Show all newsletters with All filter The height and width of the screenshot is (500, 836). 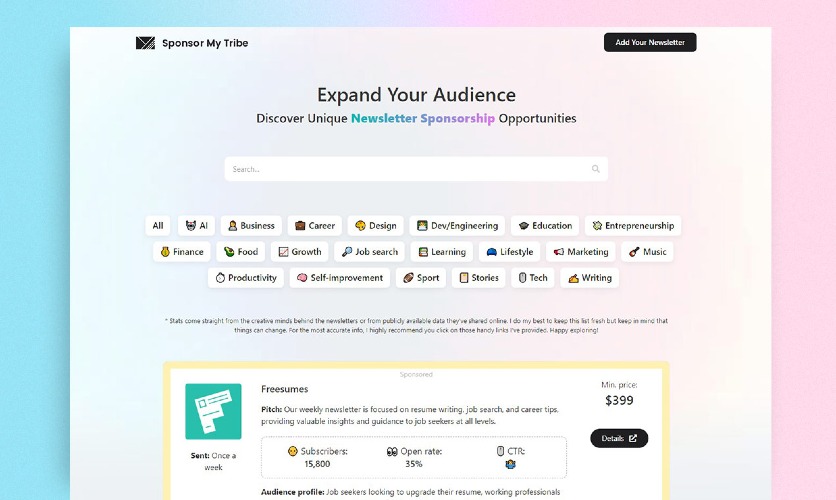pos(158,225)
